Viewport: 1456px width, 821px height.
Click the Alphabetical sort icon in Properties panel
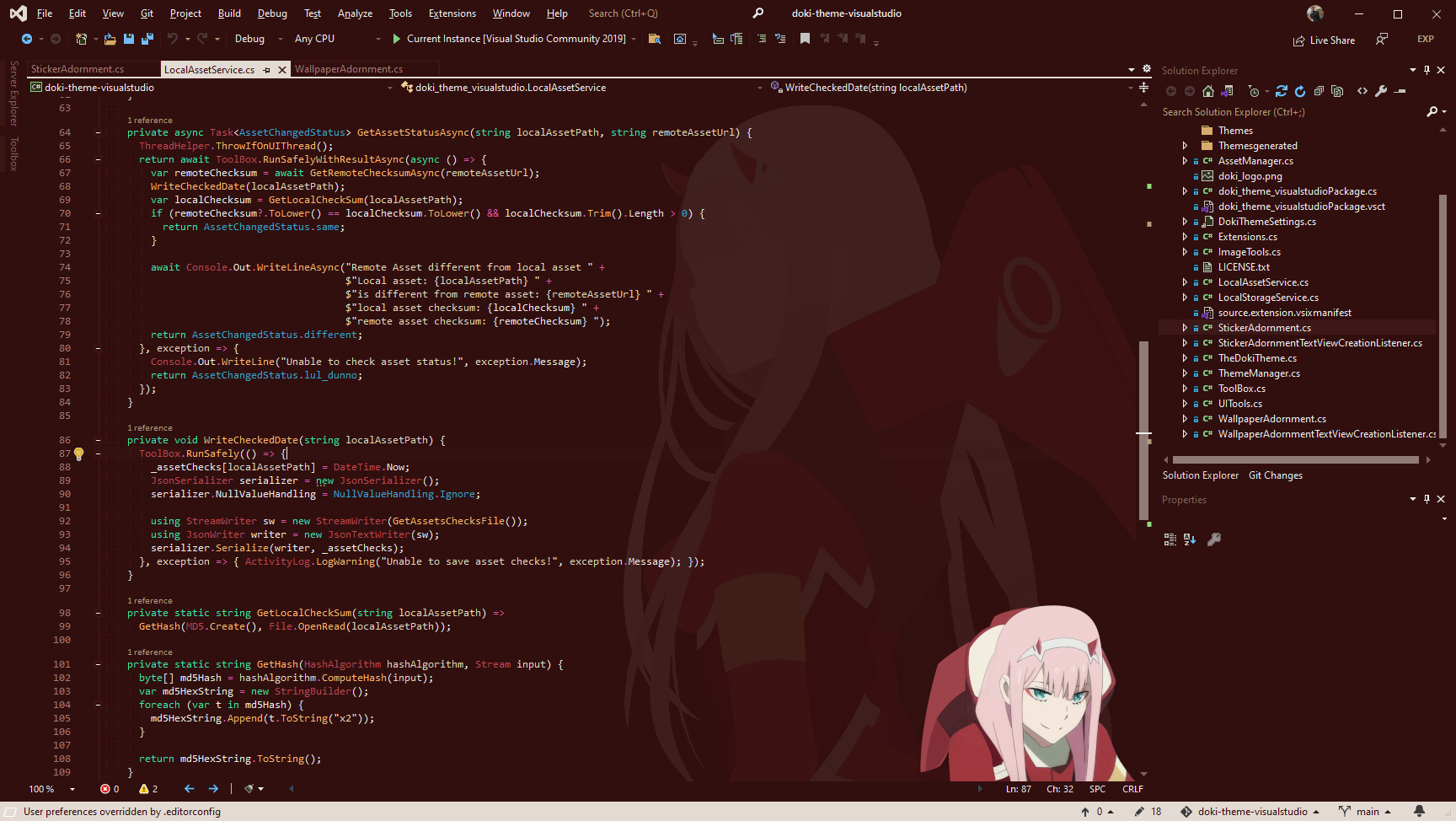1190,539
